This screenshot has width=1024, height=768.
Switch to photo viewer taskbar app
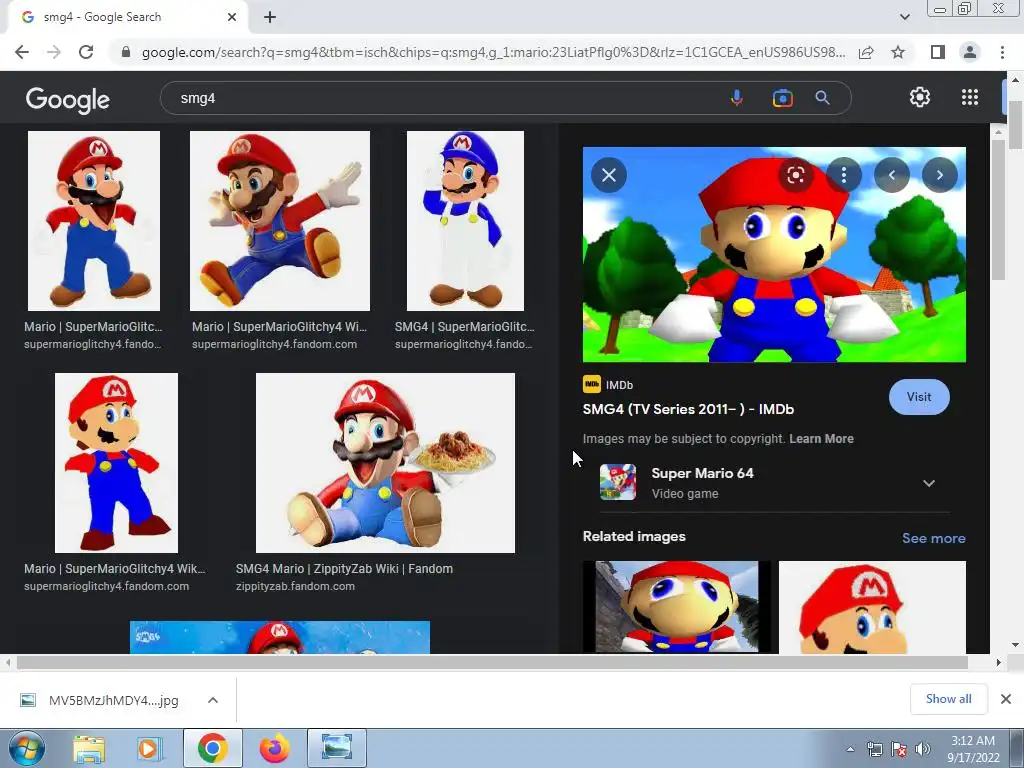pyautogui.click(x=337, y=748)
